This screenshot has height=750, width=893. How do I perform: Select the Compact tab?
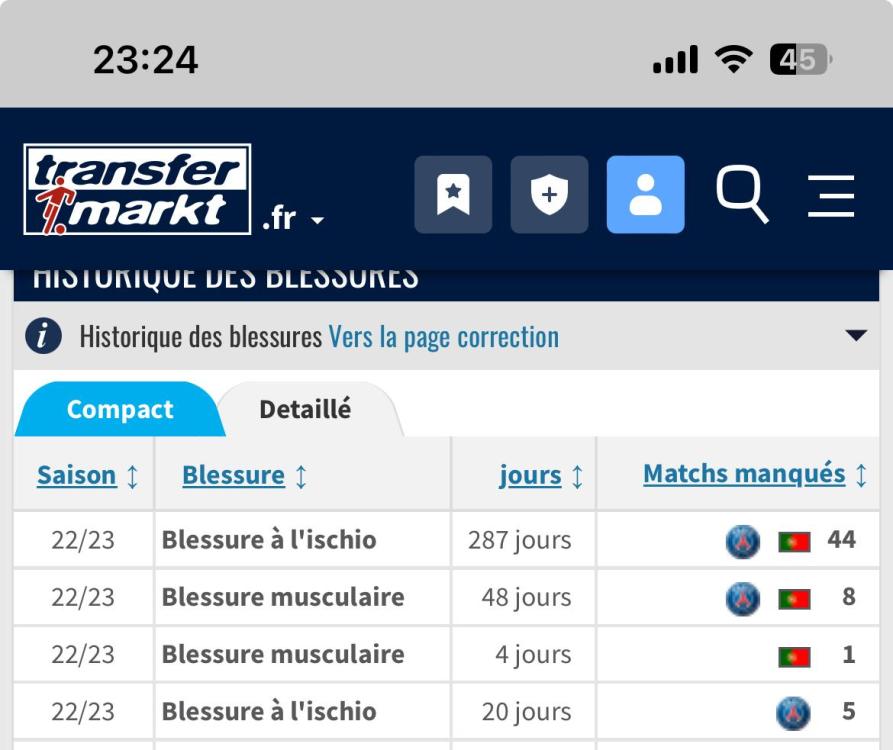click(x=120, y=409)
